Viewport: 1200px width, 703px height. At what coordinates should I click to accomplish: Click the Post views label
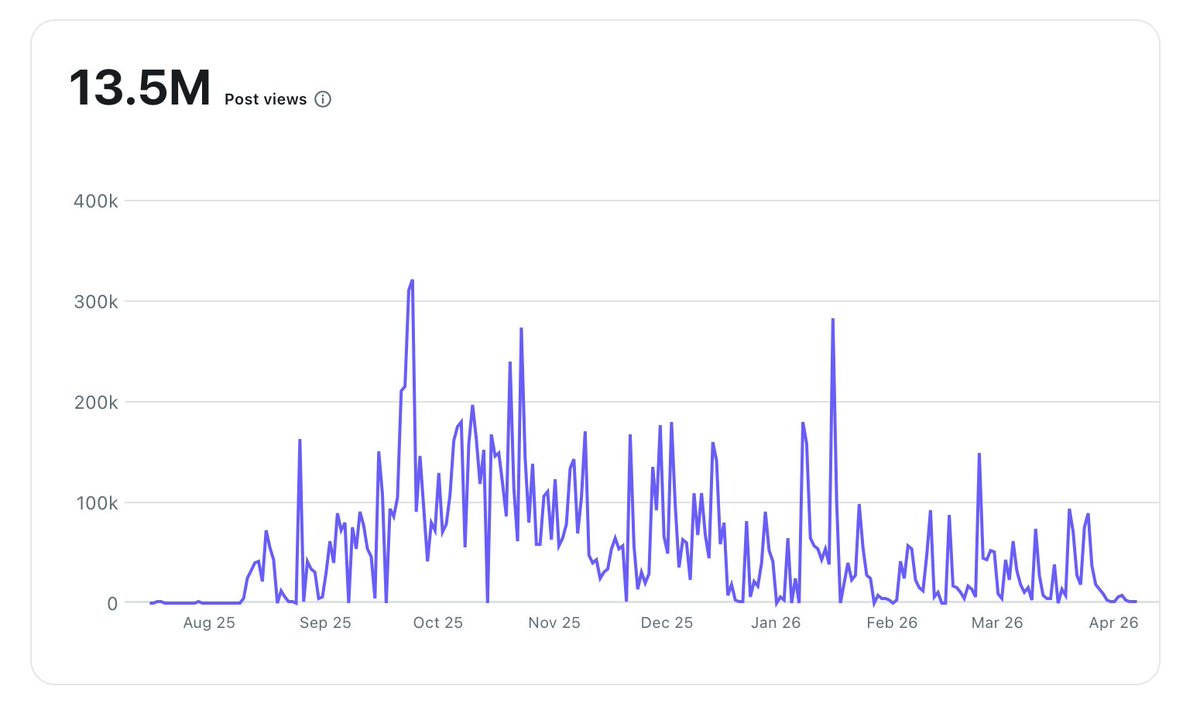(266, 99)
